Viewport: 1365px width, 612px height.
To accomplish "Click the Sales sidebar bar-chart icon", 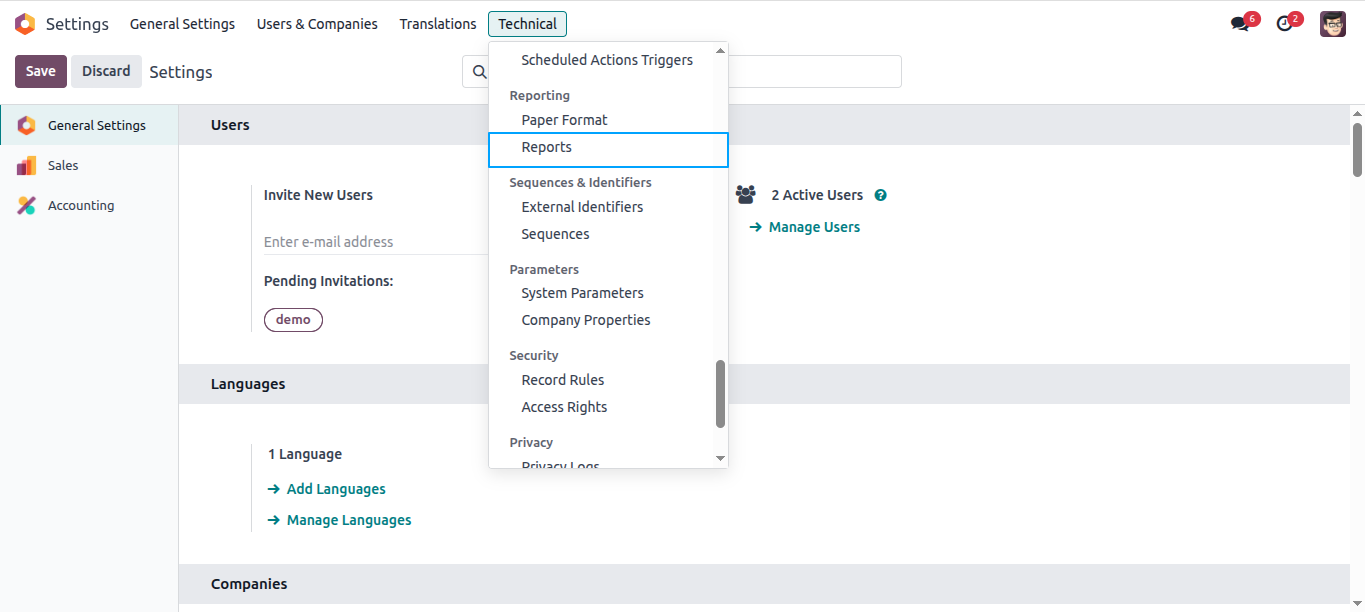I will click(27, 165).
